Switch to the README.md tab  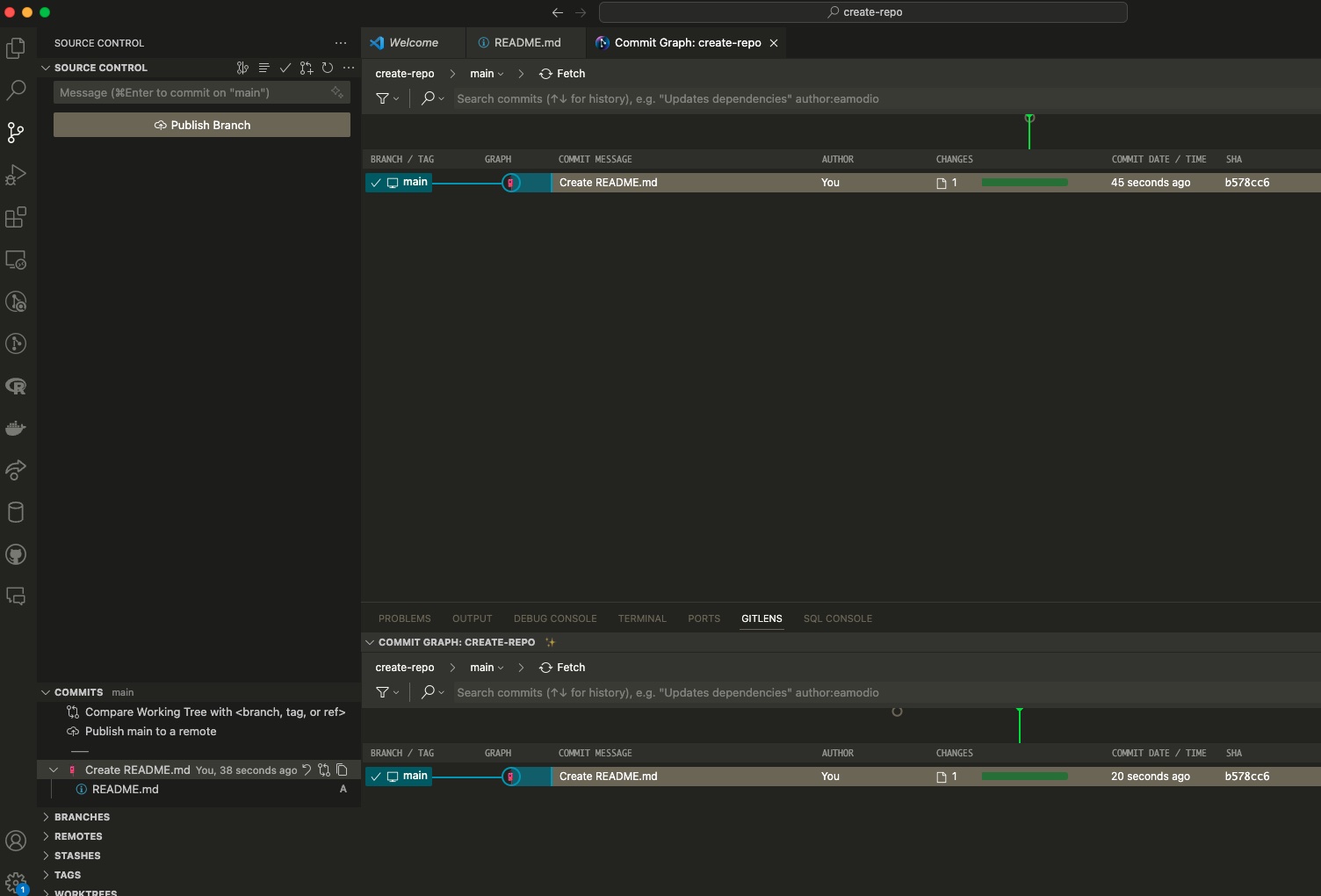tap(526, 42)
